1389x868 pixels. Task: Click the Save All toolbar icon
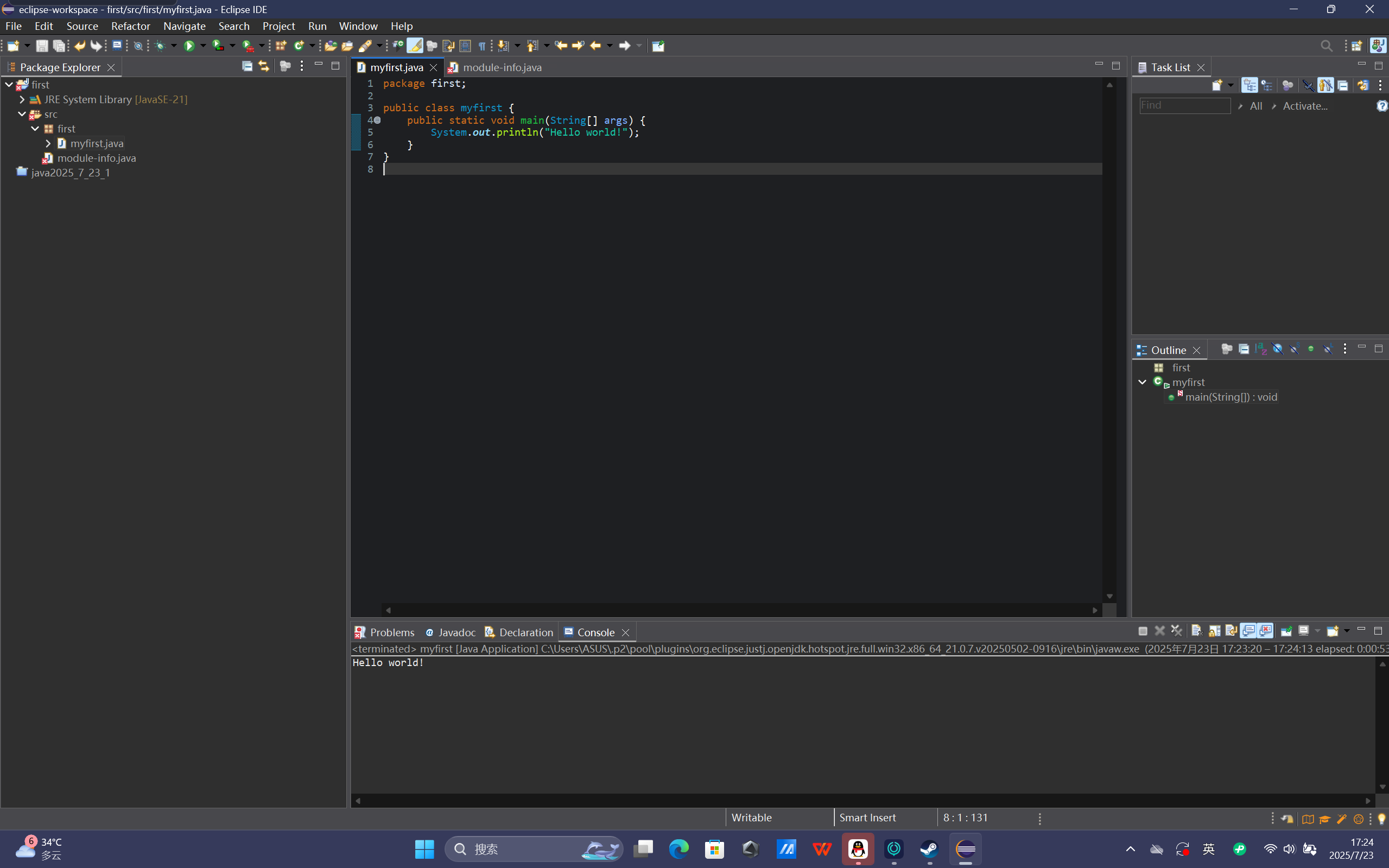(59, 46)
